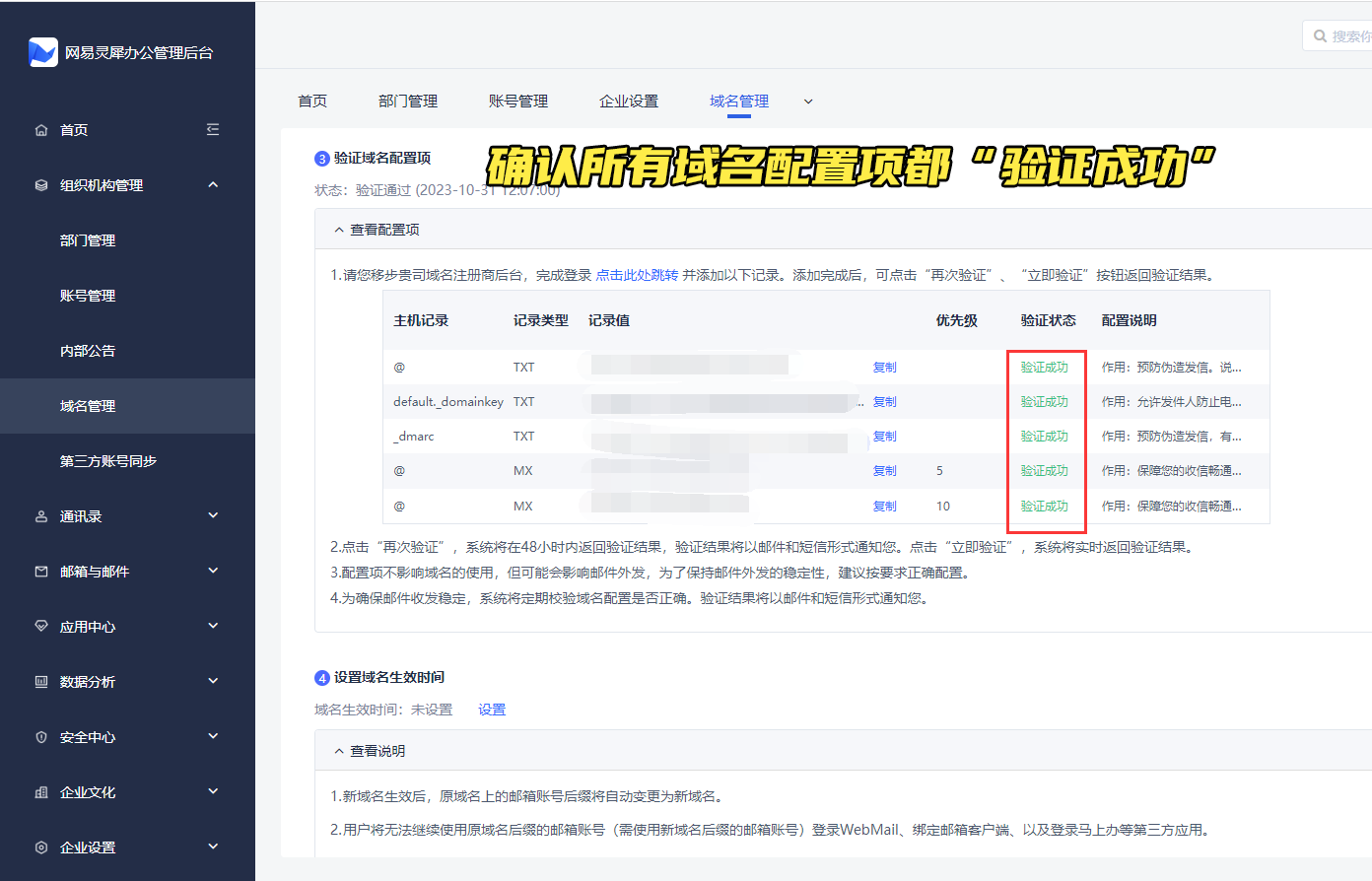Screen dimensions: 1372x881
Task: Click 验证成功 status of _dmarc row
Action: 1045,436
